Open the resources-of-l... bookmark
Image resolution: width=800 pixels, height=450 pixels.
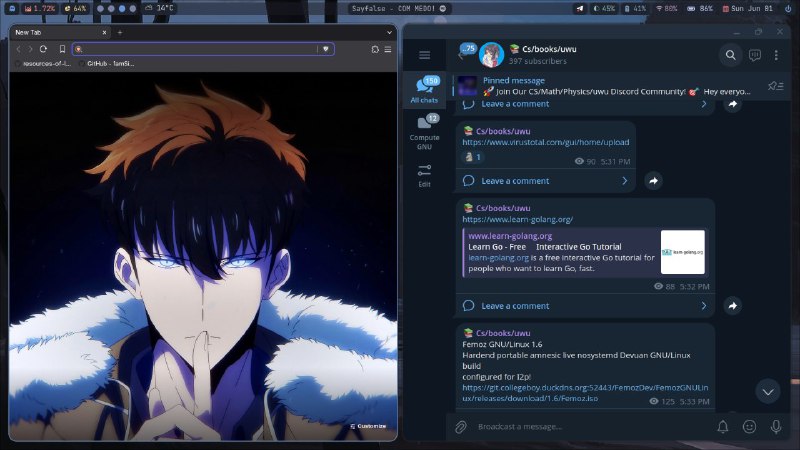tap(43, 64)
